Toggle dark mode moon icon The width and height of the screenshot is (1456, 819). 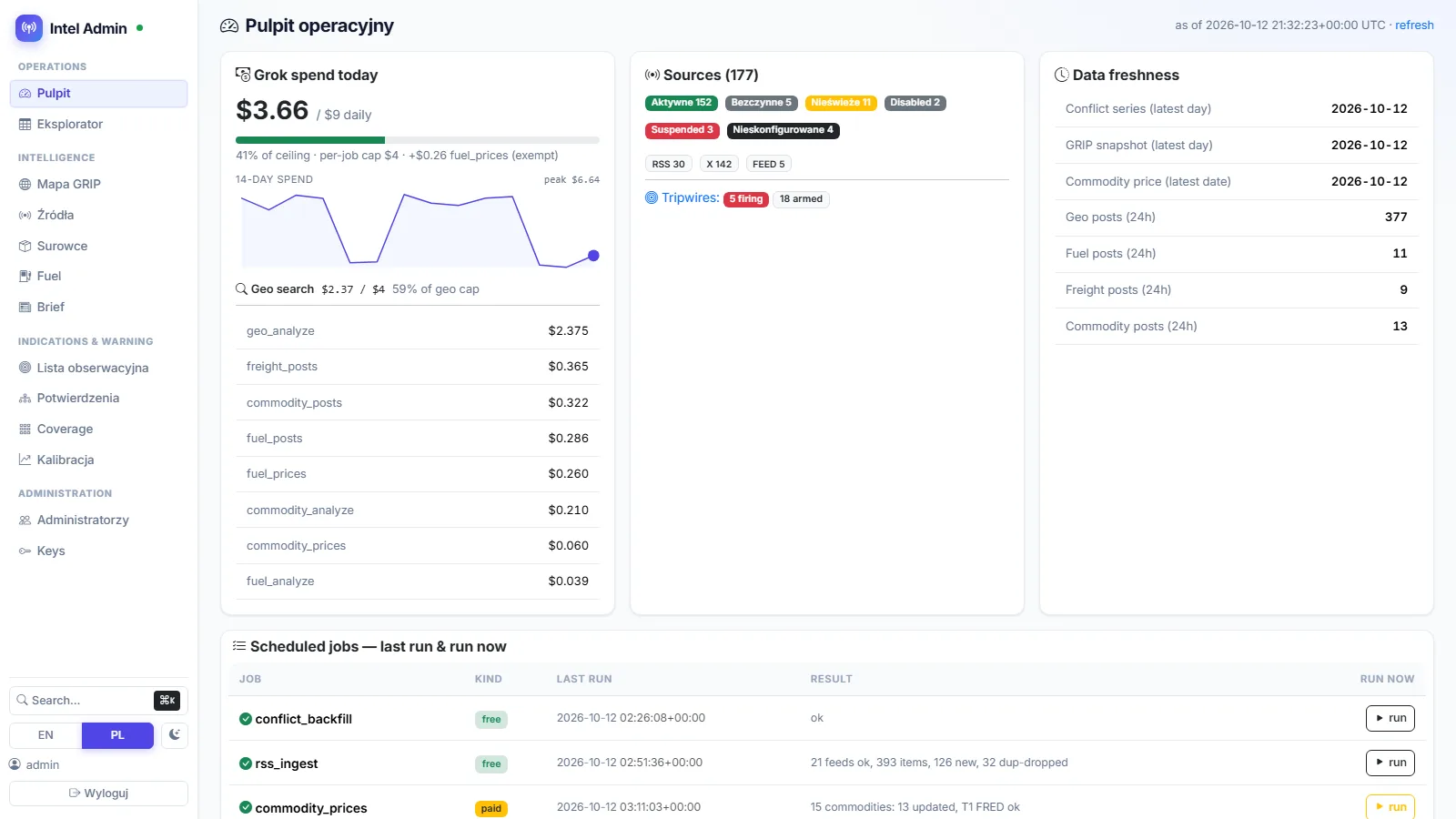(x=175, y=735)
